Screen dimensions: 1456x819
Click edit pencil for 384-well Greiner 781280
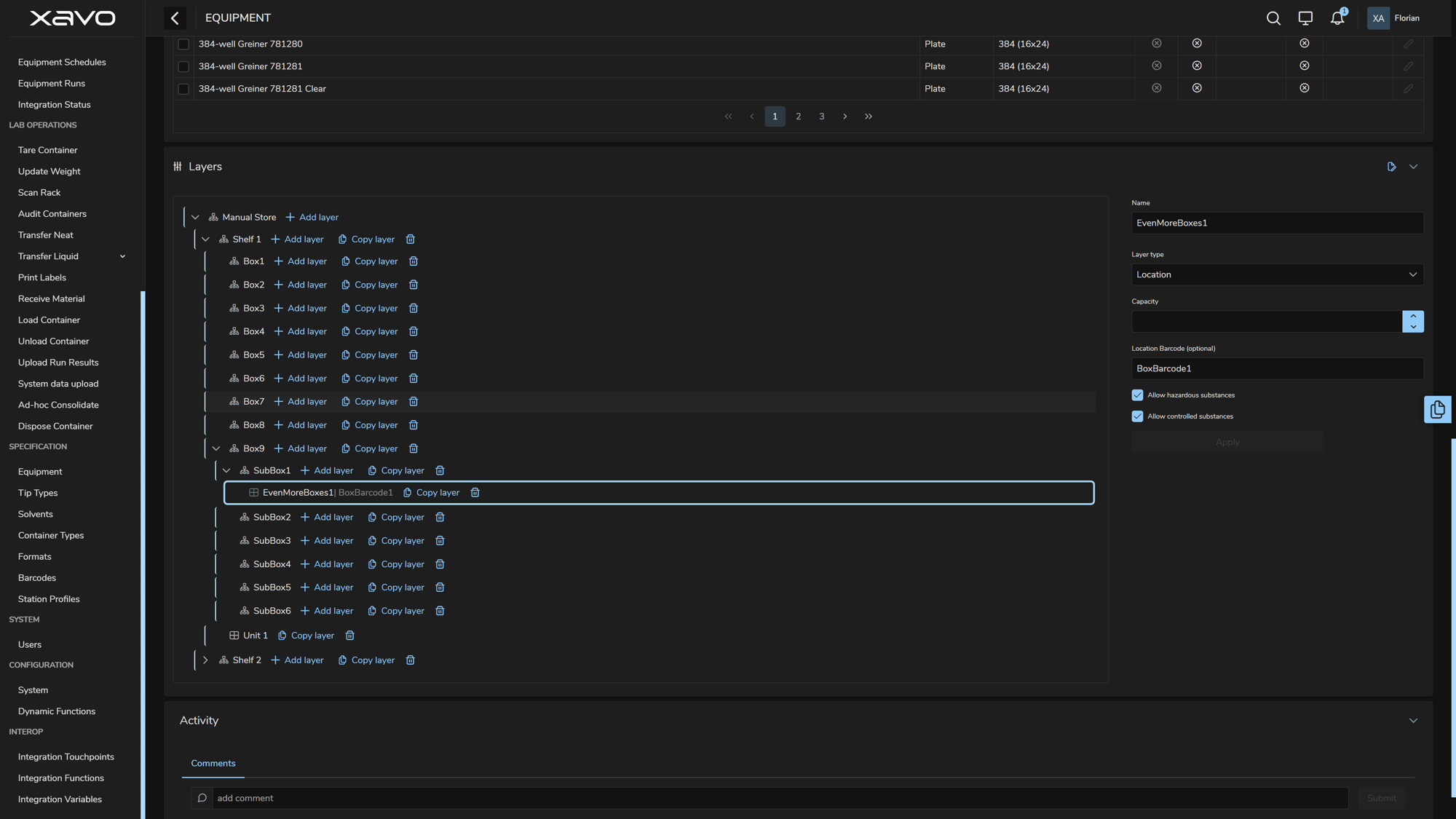[x=1409, y=44]
